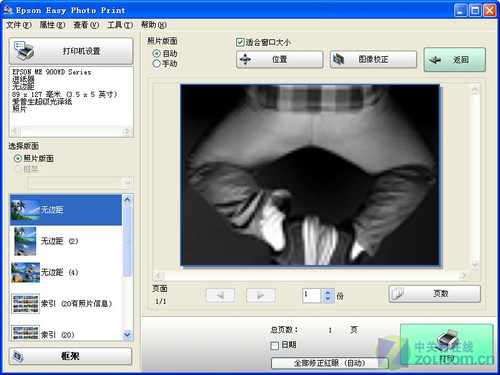Click the image correction icon on 图像校正
Image resolution: width=500 pixels, height=375 pixels.
[x=339, y=59]
